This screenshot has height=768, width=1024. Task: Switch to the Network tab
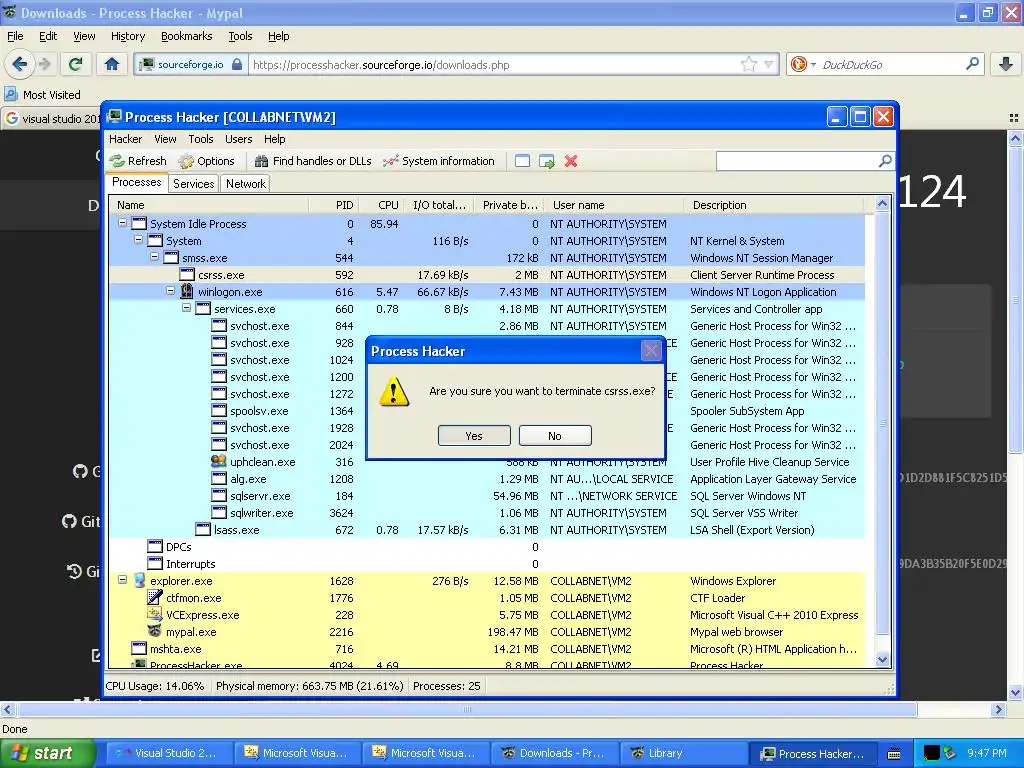click(246, 184)
